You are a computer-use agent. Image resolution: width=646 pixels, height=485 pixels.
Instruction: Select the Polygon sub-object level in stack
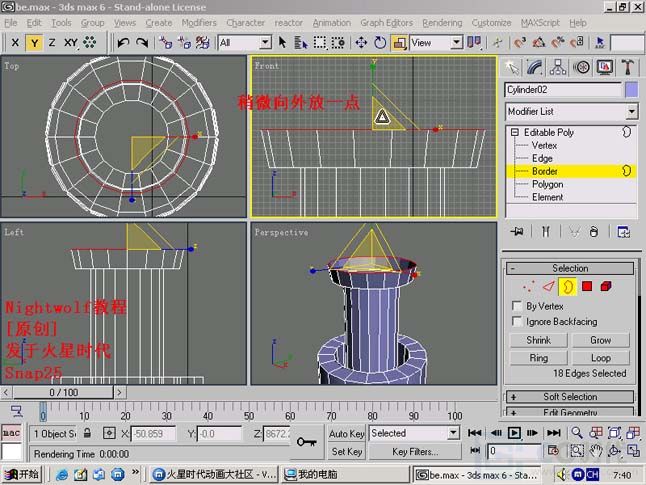tap(548, 184)
